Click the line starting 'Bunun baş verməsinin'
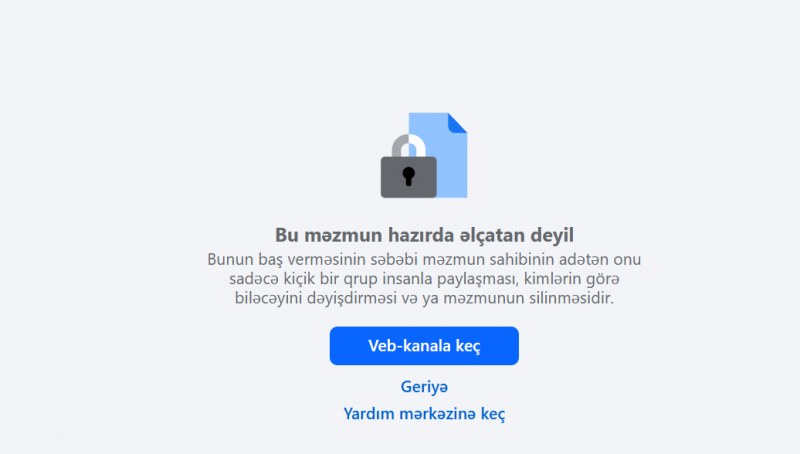The width and height of the screenshot is (800, 454). coord(424,259)
